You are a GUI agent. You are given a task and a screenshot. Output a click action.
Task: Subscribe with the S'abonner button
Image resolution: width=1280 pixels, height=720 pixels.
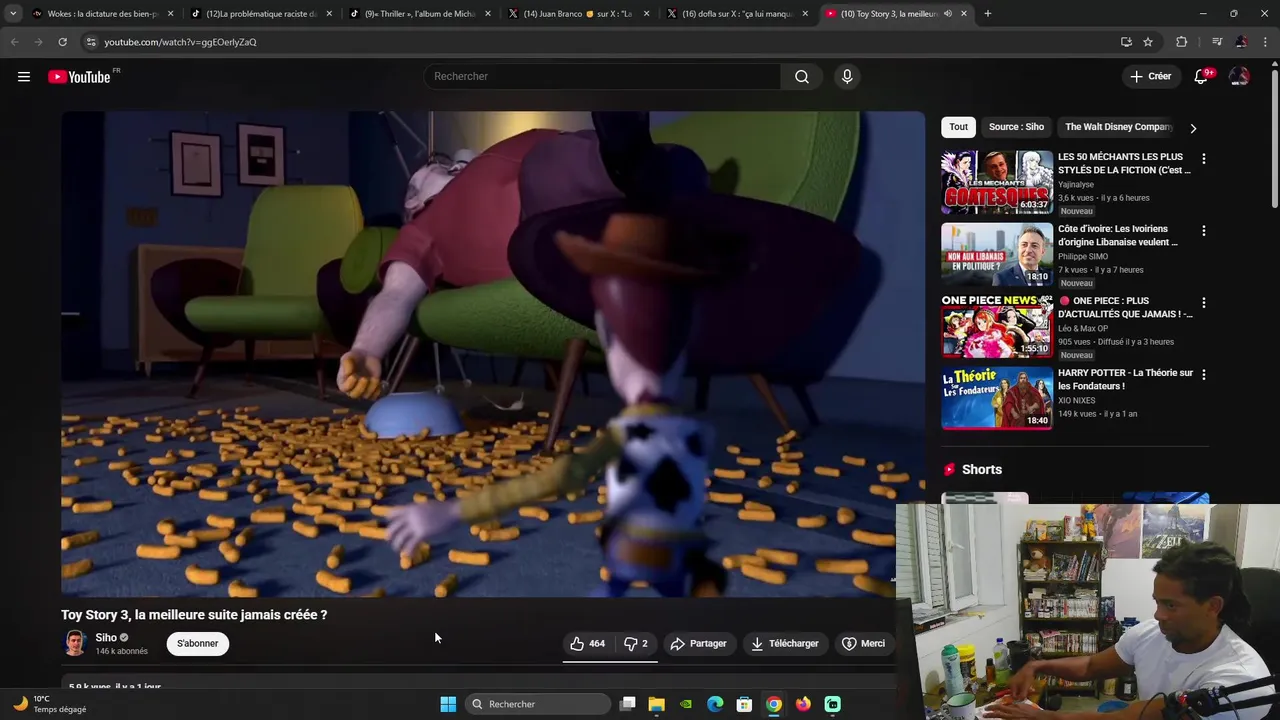click(x=197, y=643)
